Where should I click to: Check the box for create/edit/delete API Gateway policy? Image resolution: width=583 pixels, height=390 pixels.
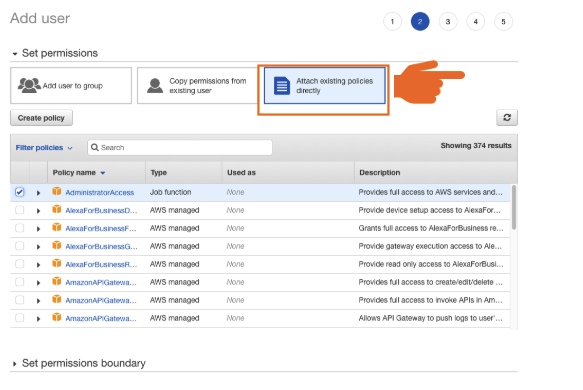(x=20, y=282)
